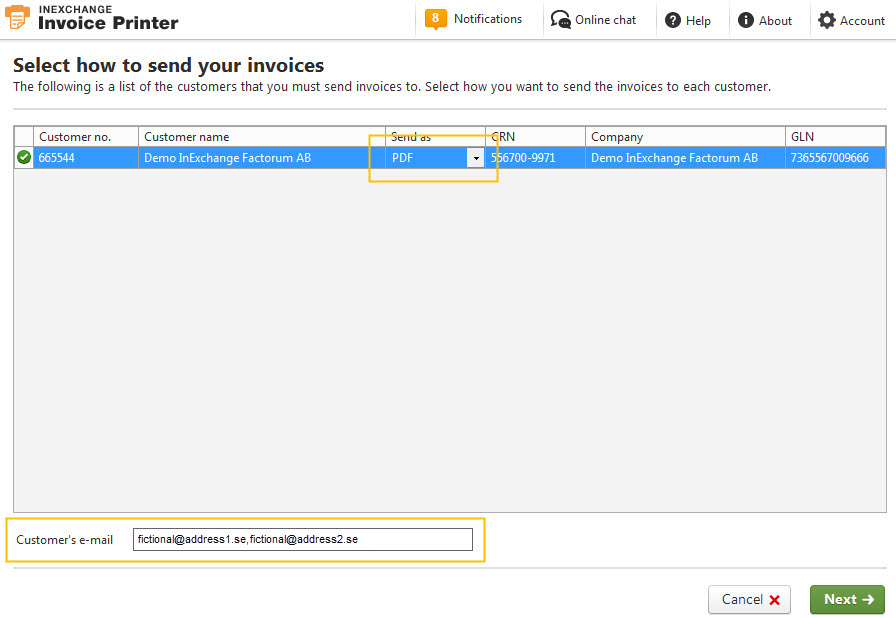Click the GLN cell 7365567009666

(x=835, y=158)
